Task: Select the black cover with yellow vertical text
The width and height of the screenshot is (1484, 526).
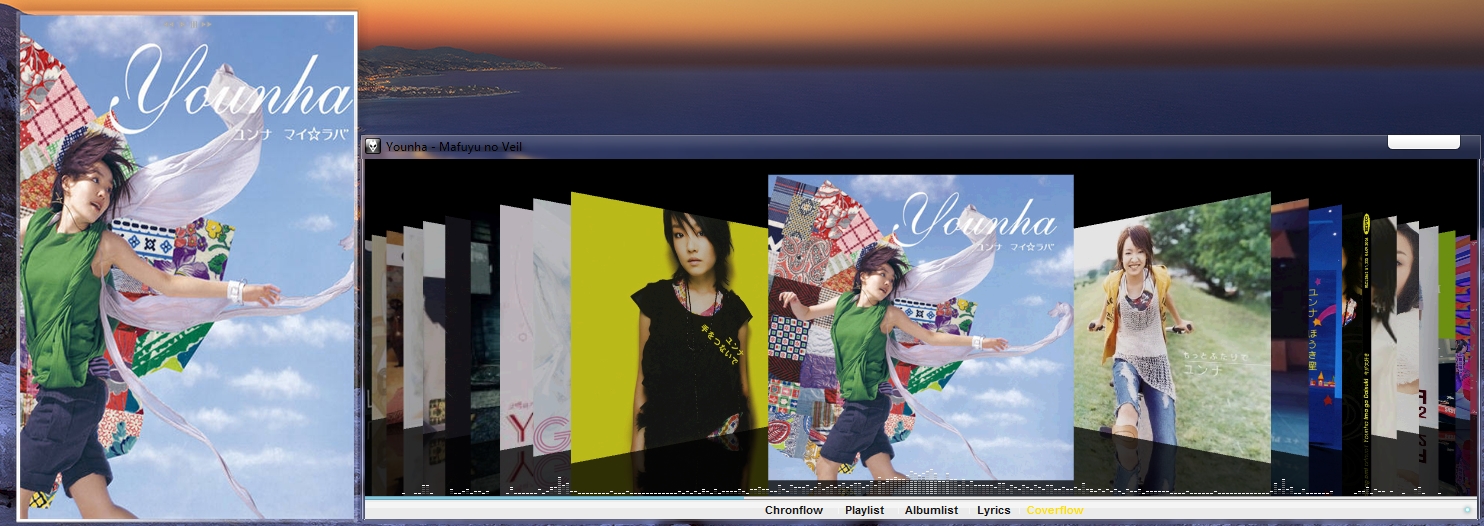Action: click(x=1356, y=330)
